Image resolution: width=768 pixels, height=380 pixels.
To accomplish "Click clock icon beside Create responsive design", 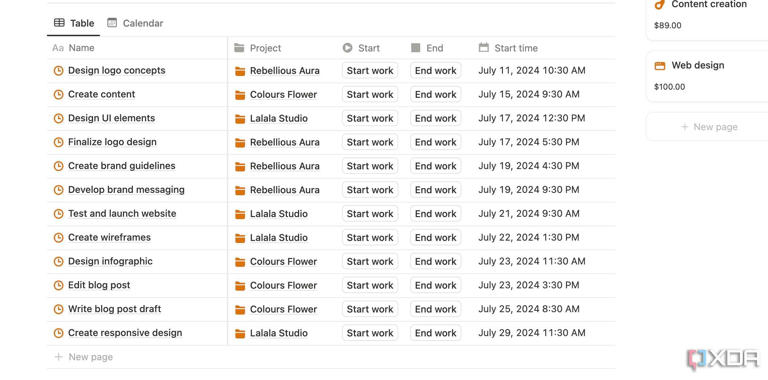I will [x=58, y=333].
